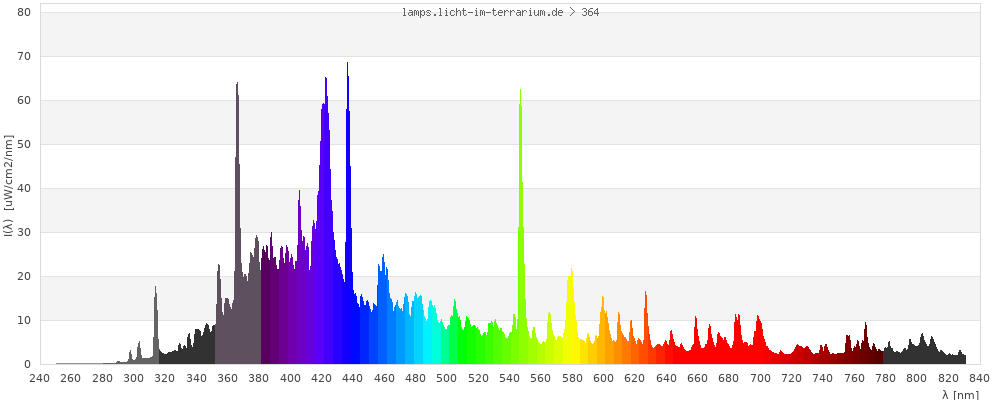
Task: Click the x-axis tick label 440
Action: (353, 378)
